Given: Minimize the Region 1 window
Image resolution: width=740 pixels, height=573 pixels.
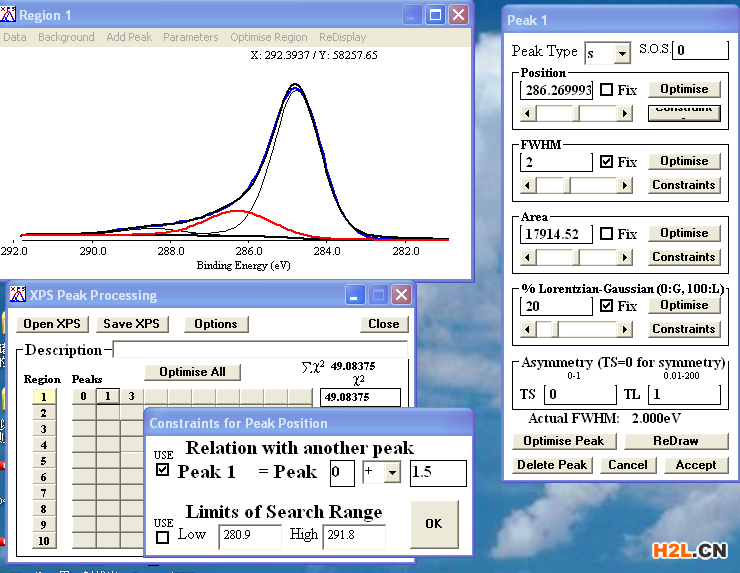Looking at the screenshot, I should point(412,15).
